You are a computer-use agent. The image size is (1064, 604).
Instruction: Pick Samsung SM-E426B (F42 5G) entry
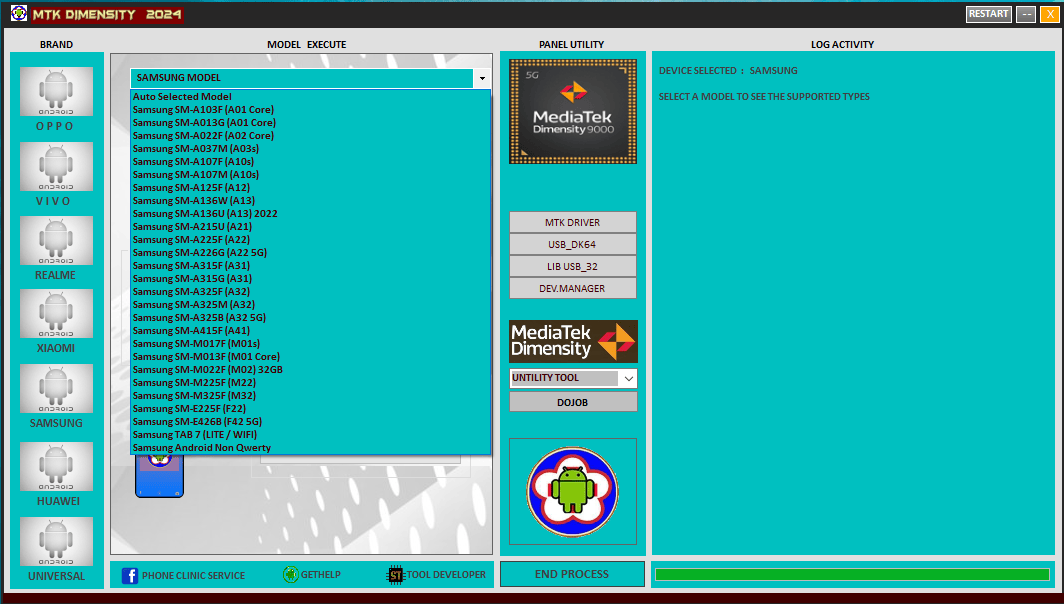310,422
